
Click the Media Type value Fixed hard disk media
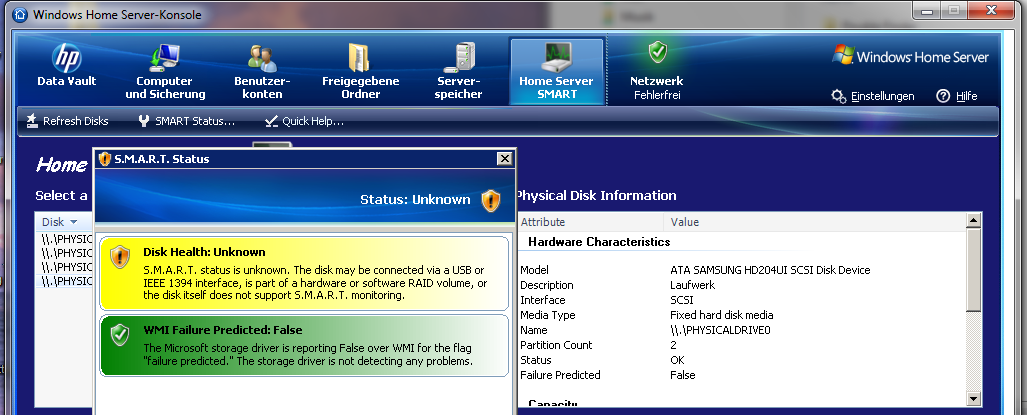[x=722, y=315]
